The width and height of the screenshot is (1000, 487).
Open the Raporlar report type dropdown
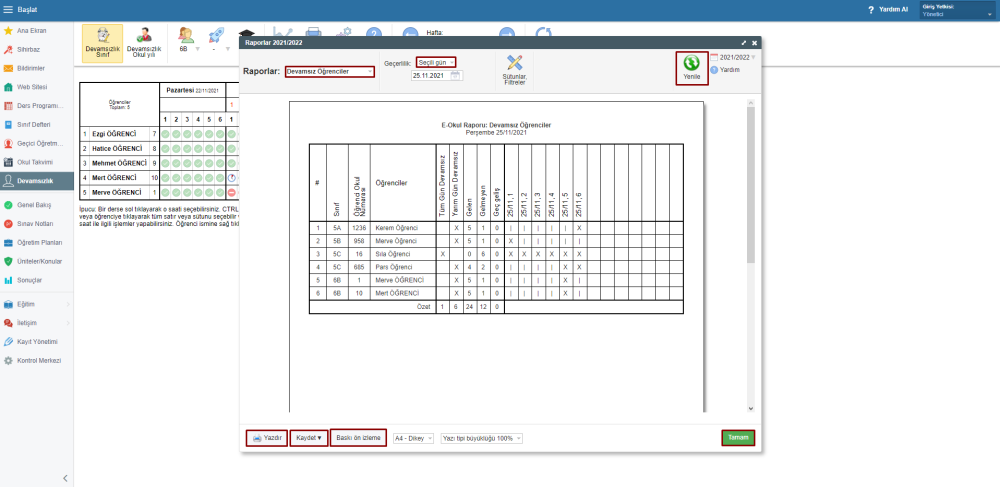pos(330,71)
